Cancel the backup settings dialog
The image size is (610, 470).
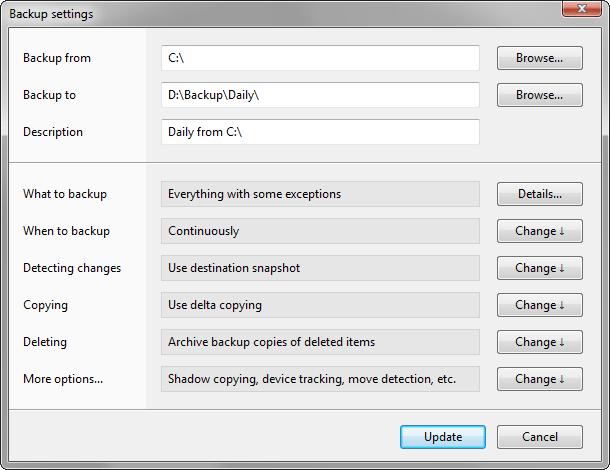click(539, 437)
